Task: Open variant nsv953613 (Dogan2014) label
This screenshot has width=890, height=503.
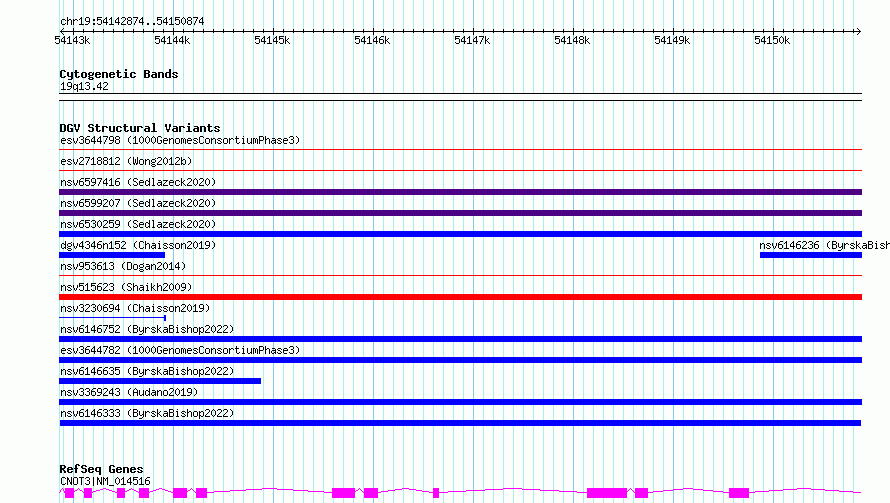Action: pyautogui.click(x=123, y=266)
